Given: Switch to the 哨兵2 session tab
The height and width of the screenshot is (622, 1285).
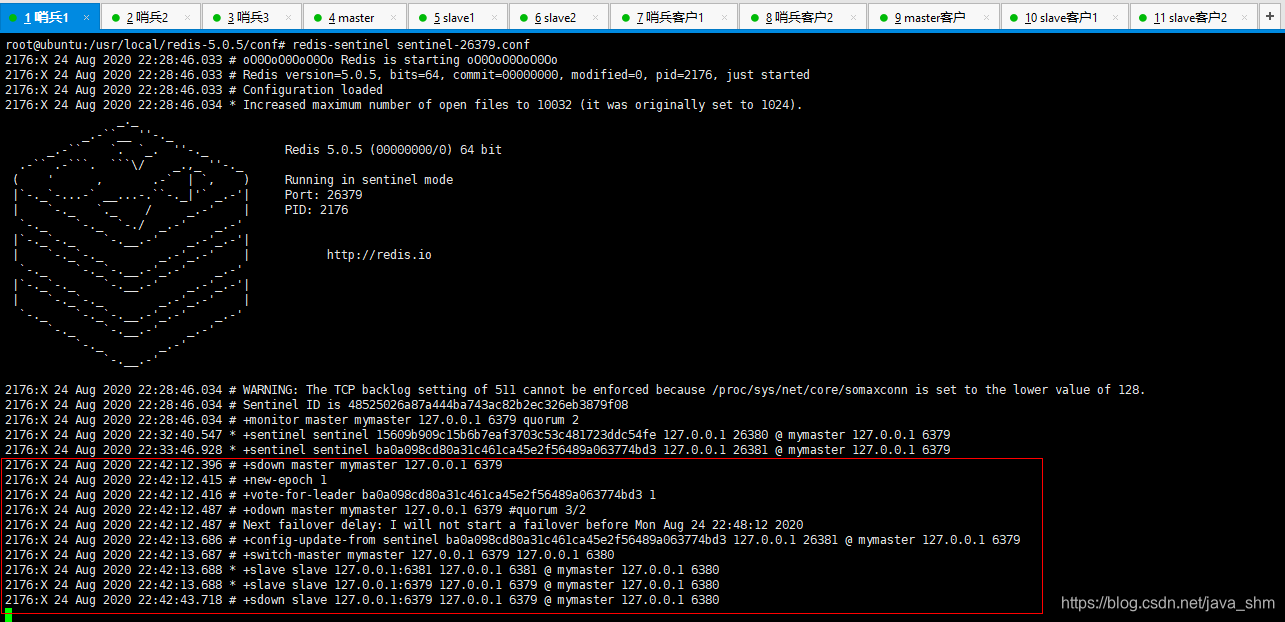Looking at the screenshot, I should [x=150, y=17].
